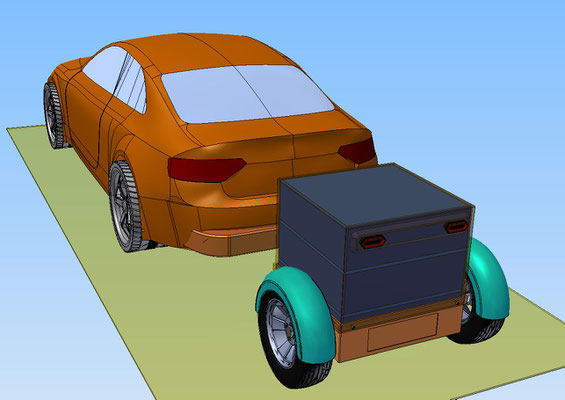
Task: Select the trailer's left hexagonal tail light
Action: click(x=373, y=241)
